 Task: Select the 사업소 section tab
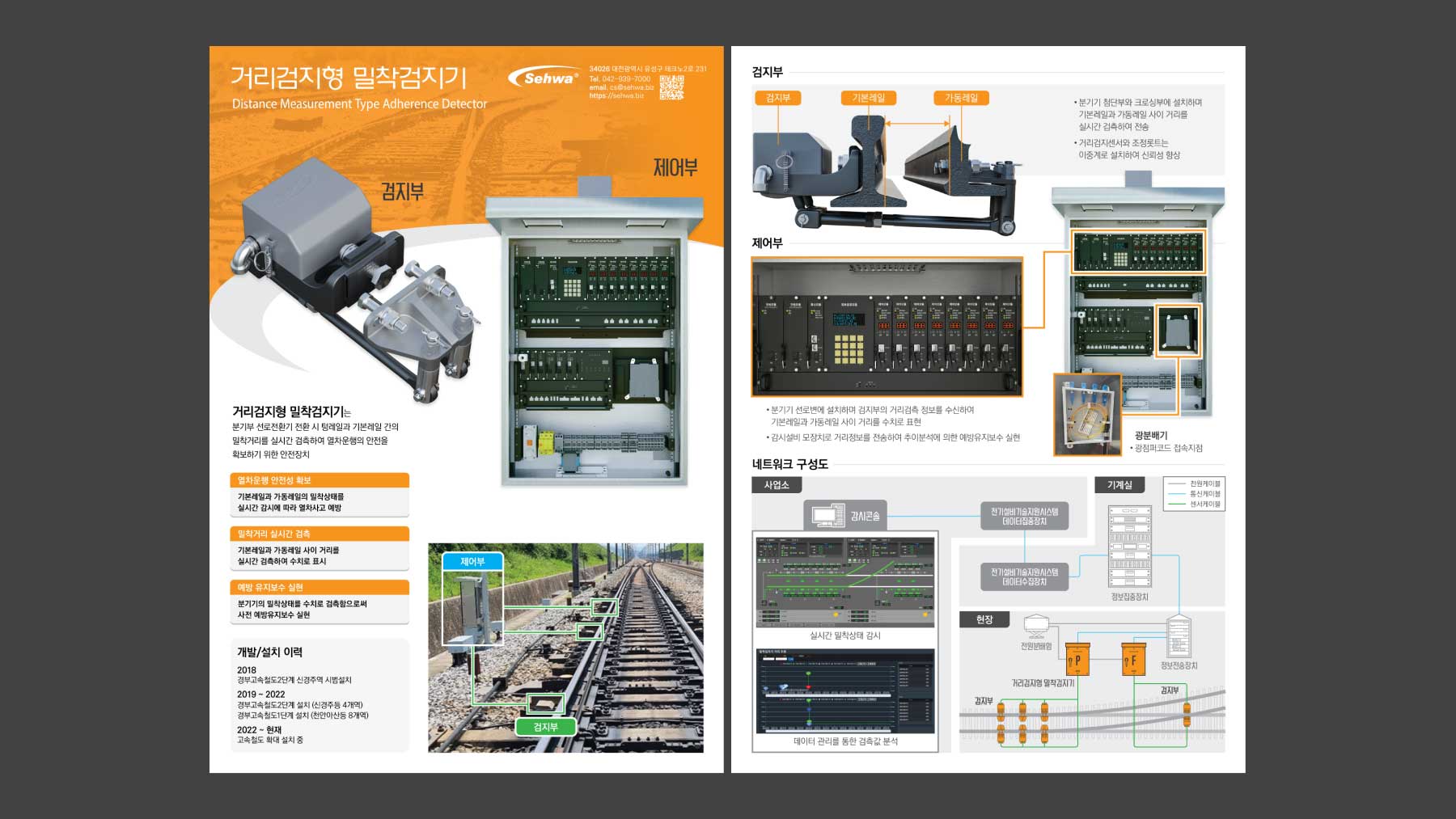[777, 485]
